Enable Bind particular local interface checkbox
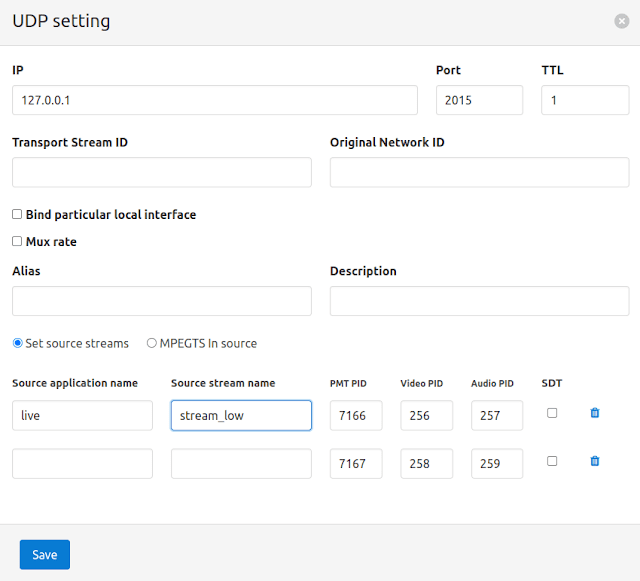This screenshot has width=640, height=581. tap(17, 214)
